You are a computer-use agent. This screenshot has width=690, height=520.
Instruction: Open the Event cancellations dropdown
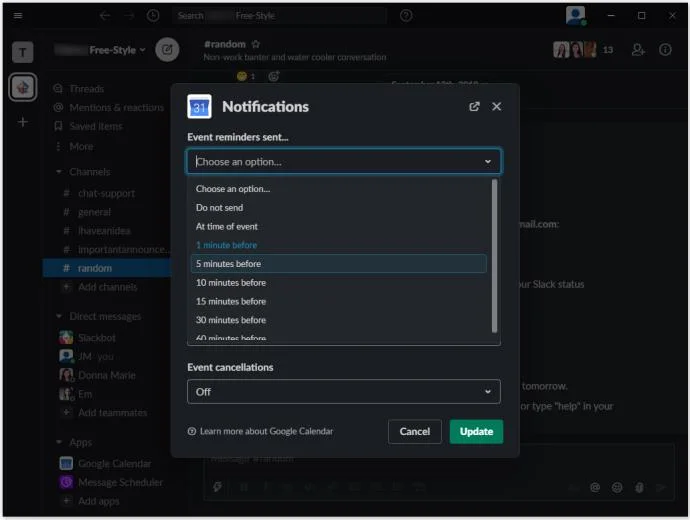pos(344,392)
